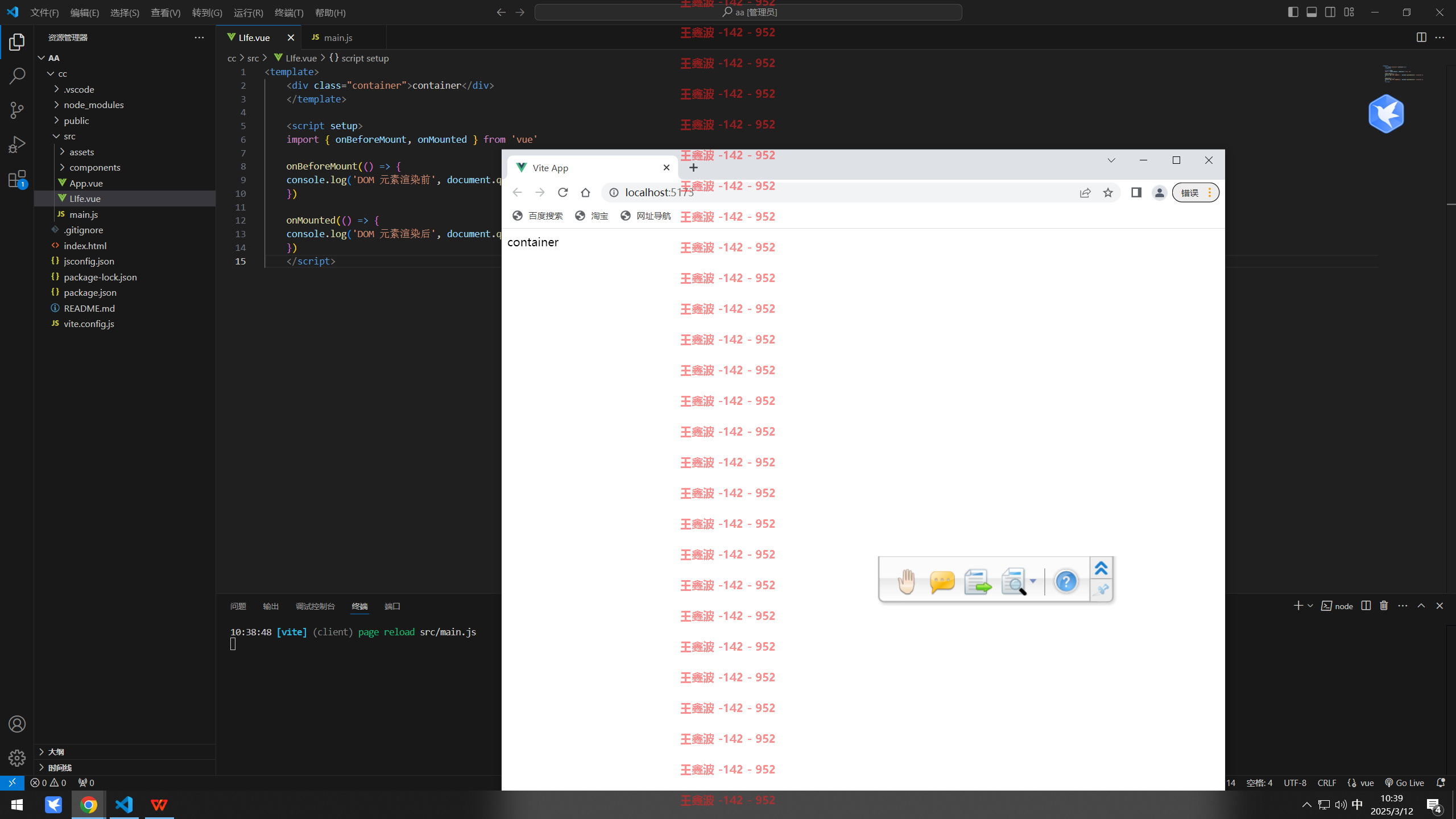Viewport: 1456px width, 819px height.
Task: Expand the assets folder
Action: pyautogui.click(x=125, y=152)
